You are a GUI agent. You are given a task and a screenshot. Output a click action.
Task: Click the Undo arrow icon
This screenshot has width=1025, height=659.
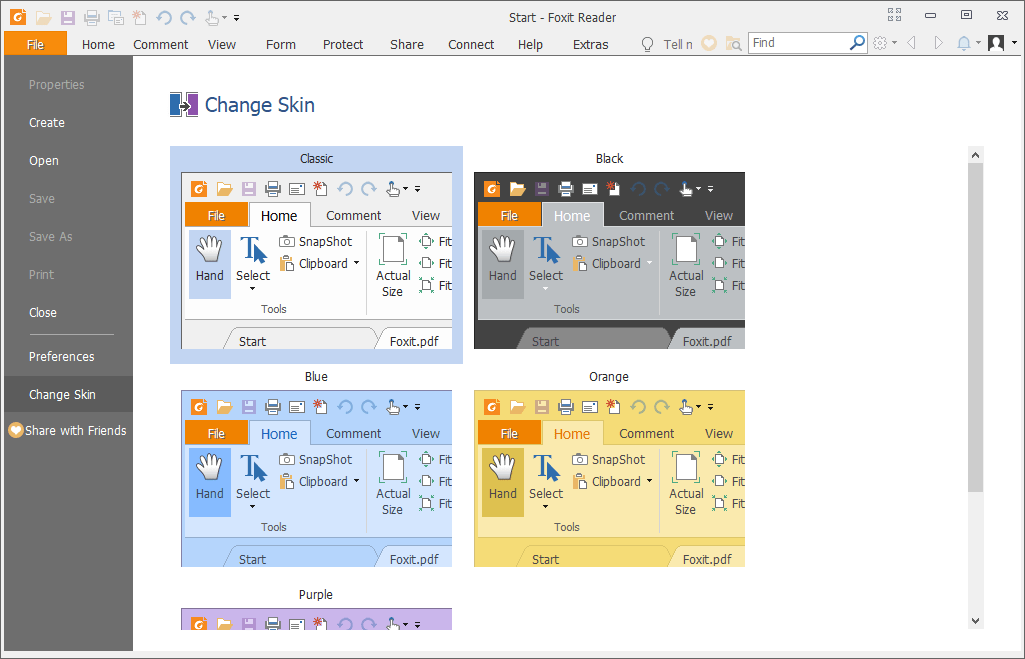click(x=163, y=18)
